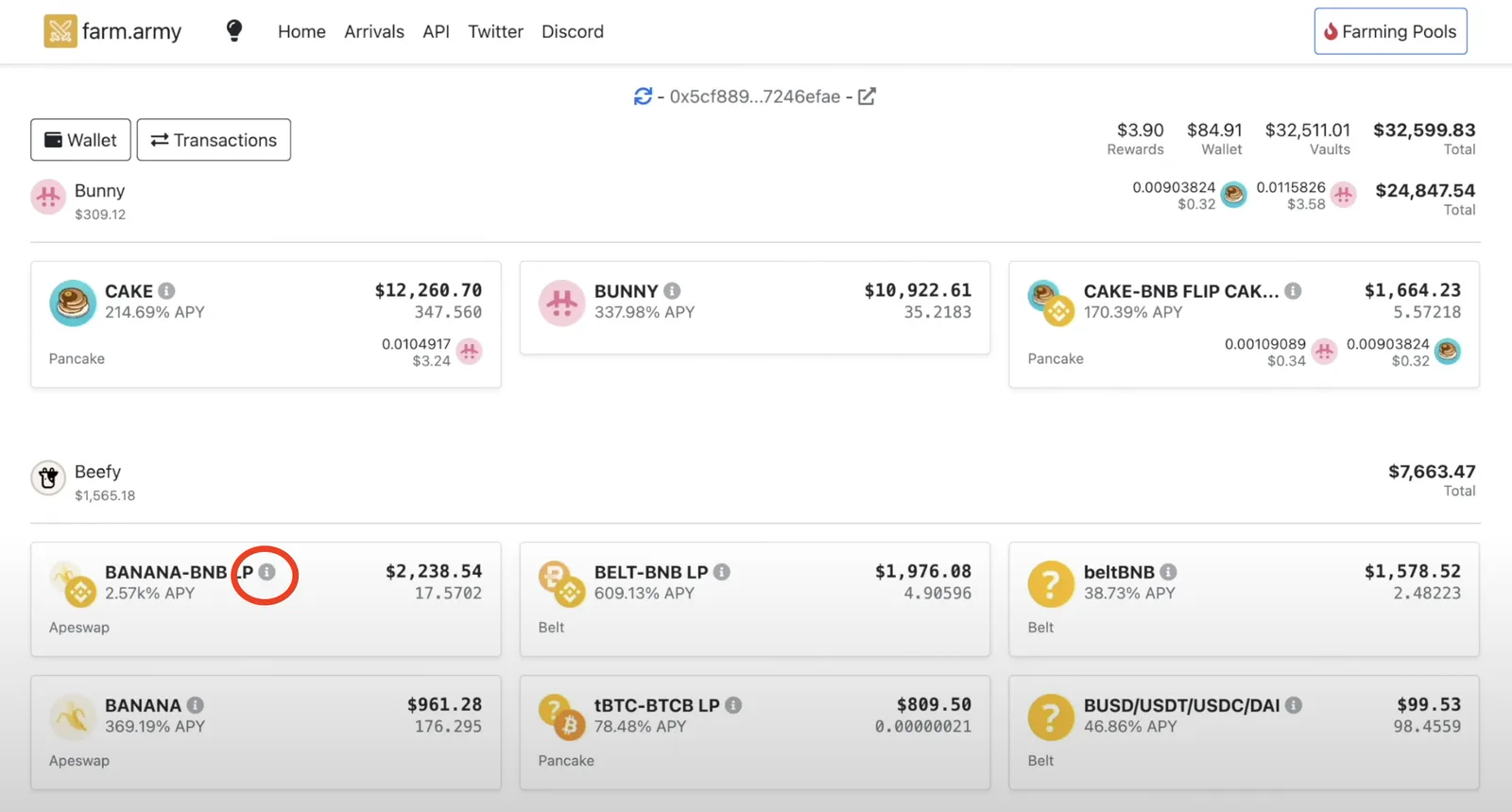The image size is (1512, 812).
Task: Open the Home nav link
Action: tap(301, 31)
